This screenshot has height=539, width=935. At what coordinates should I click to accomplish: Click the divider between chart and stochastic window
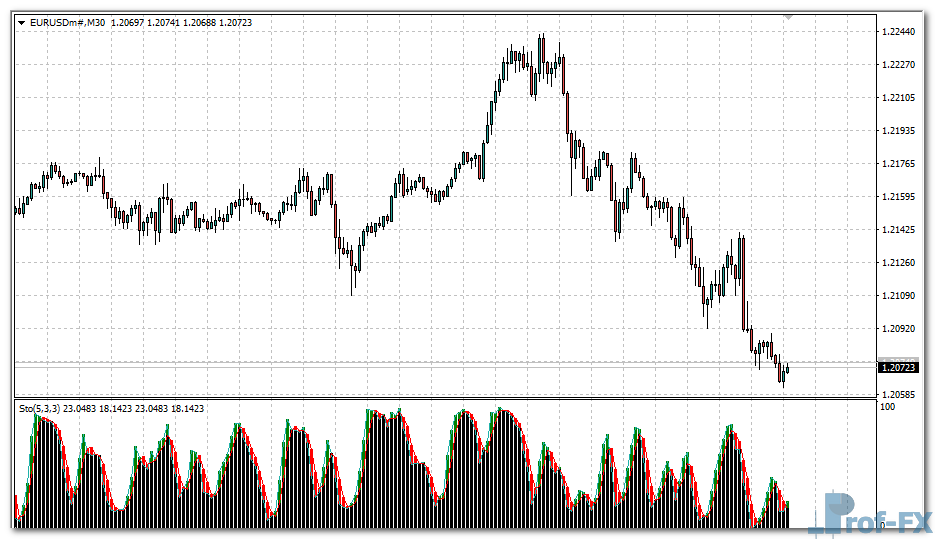pyautogui.click(x=445, y=399)
